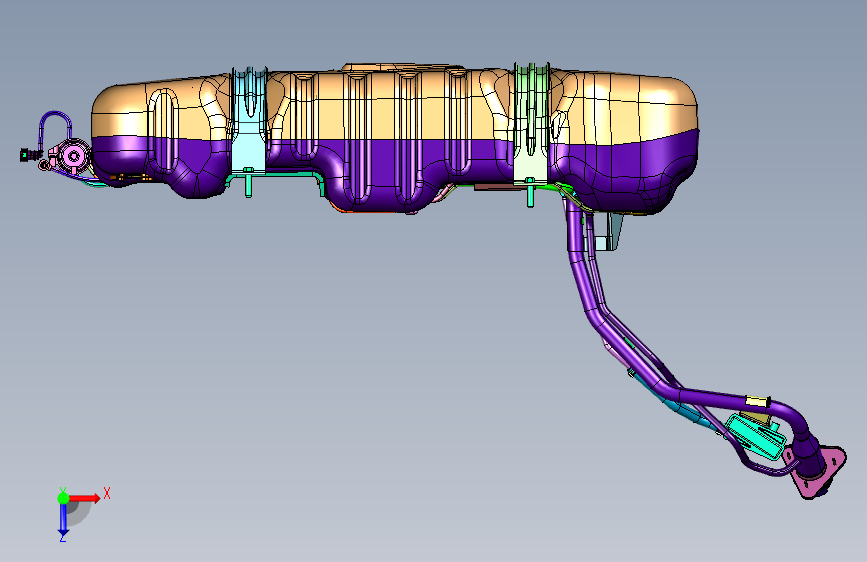Select the pink round valve at tank's left end
The image size is (867, 562).
[74, 155]
